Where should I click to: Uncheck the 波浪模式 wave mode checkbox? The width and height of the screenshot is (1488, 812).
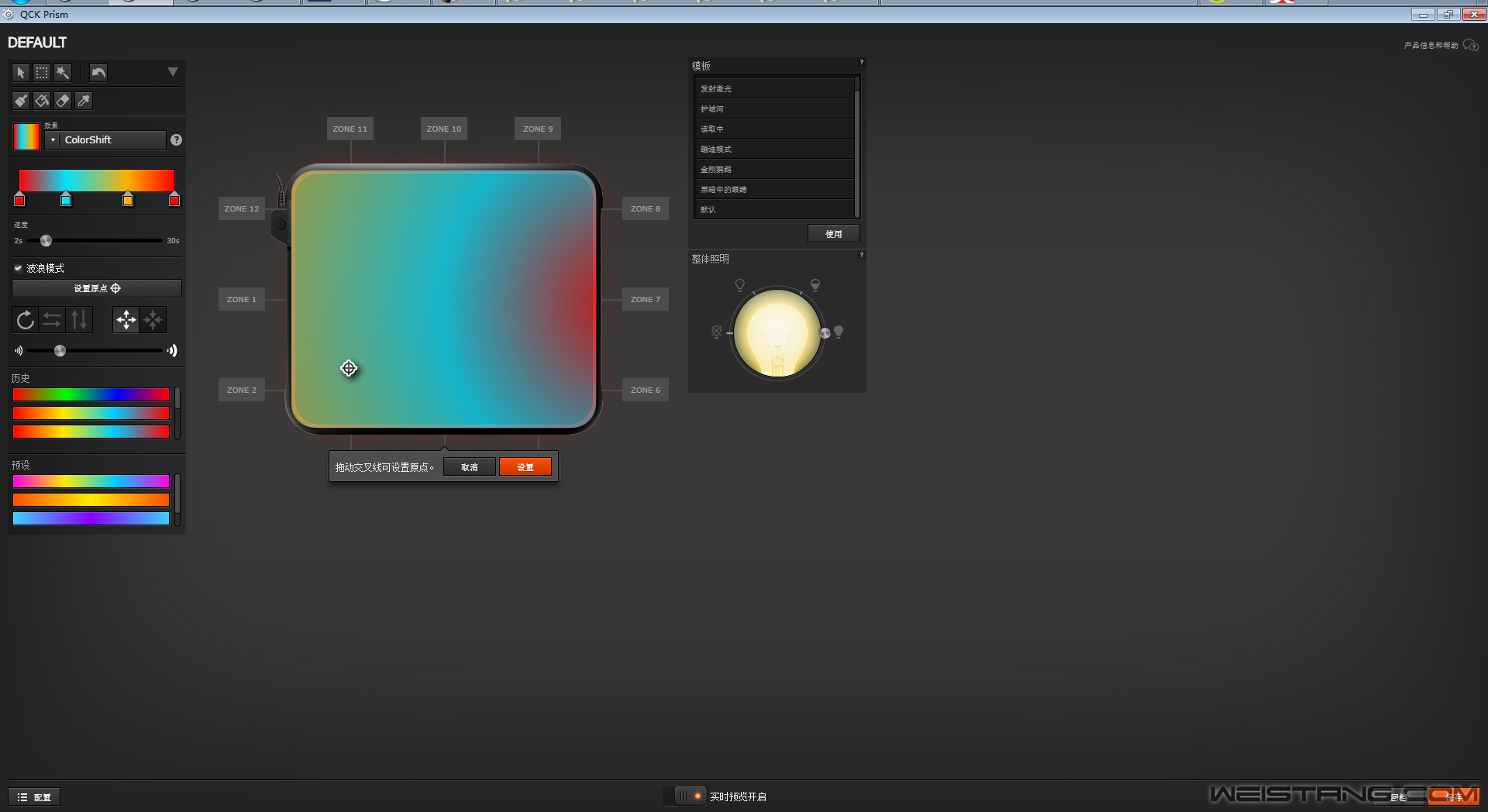(x=18, y=268)
